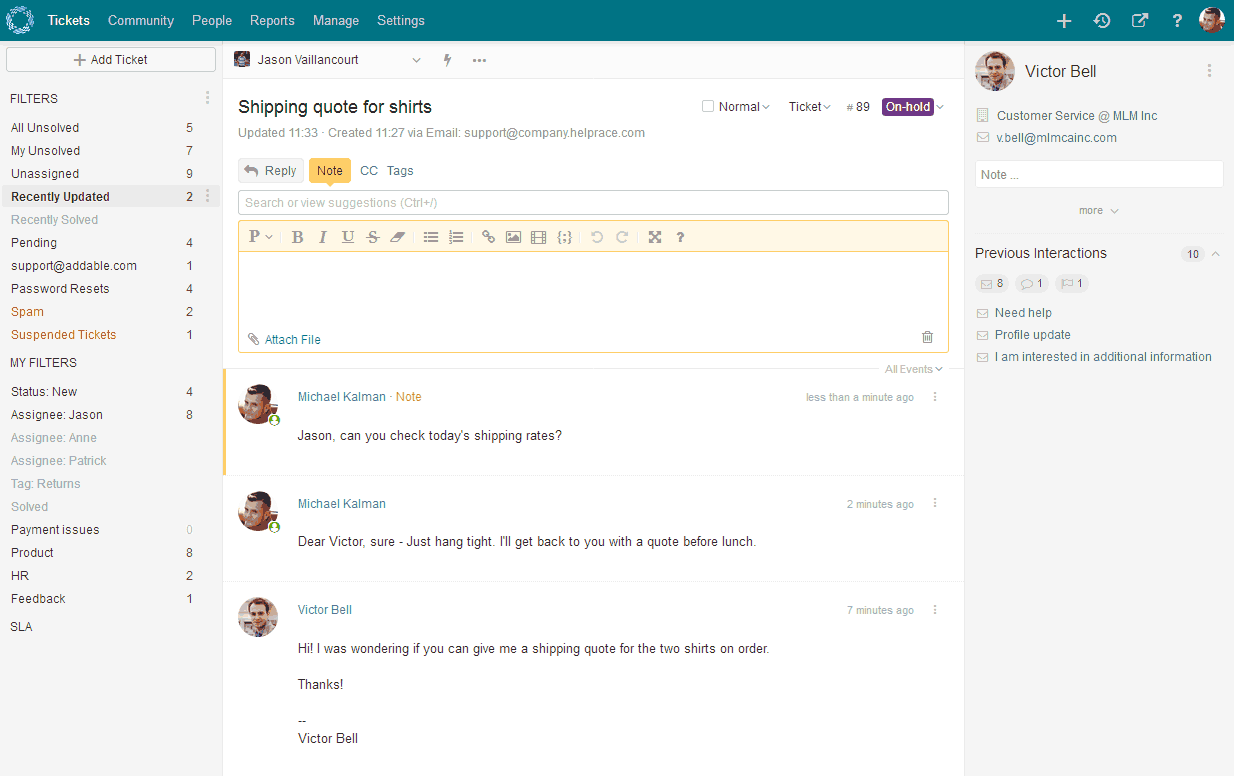1234x776 pixels.
Task: Switch to the Reply tab
Action: coord(270,171)
